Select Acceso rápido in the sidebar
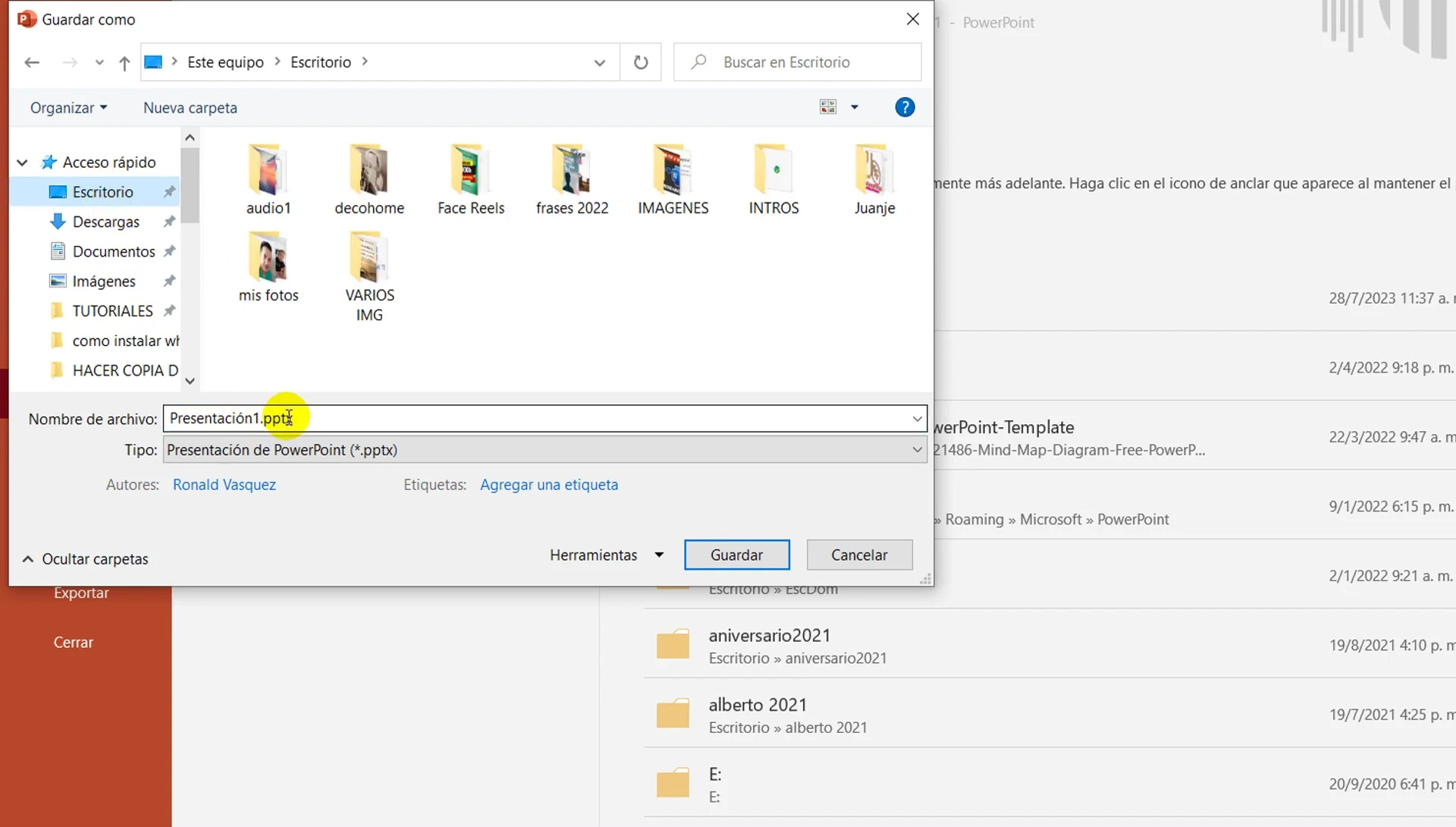Viewport: 1456px width, 827px height. (109, 162)
